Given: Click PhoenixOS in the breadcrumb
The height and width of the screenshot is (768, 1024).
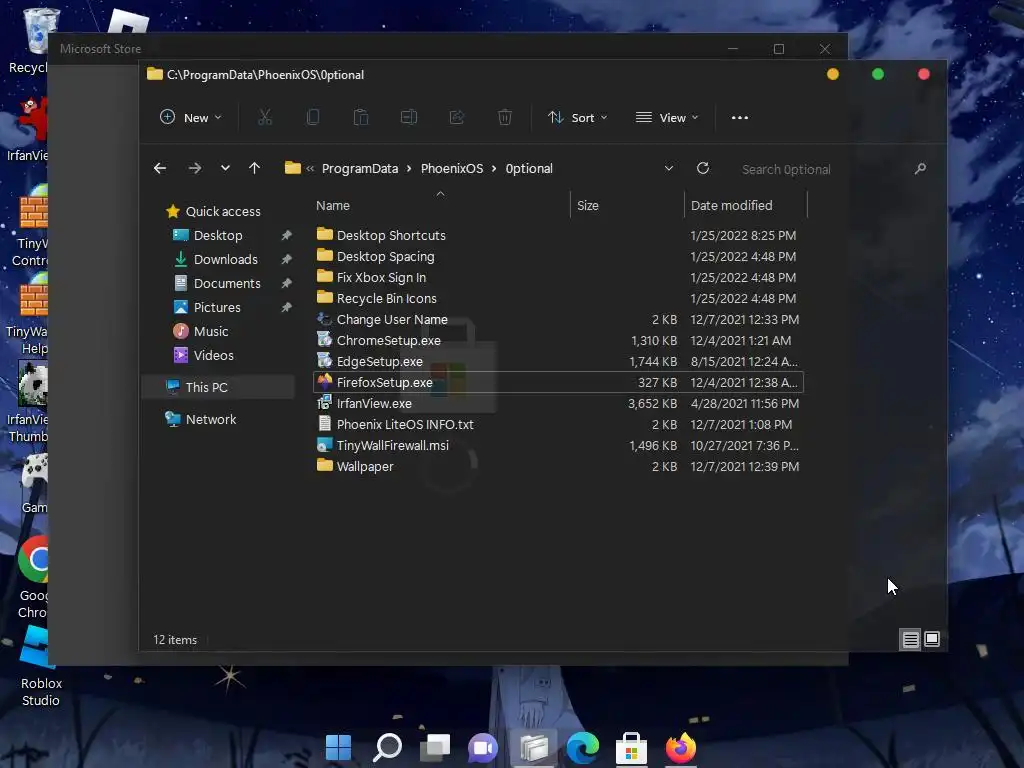Looking at the screenshot, I should pyautogui.click(x=452, y=168).
